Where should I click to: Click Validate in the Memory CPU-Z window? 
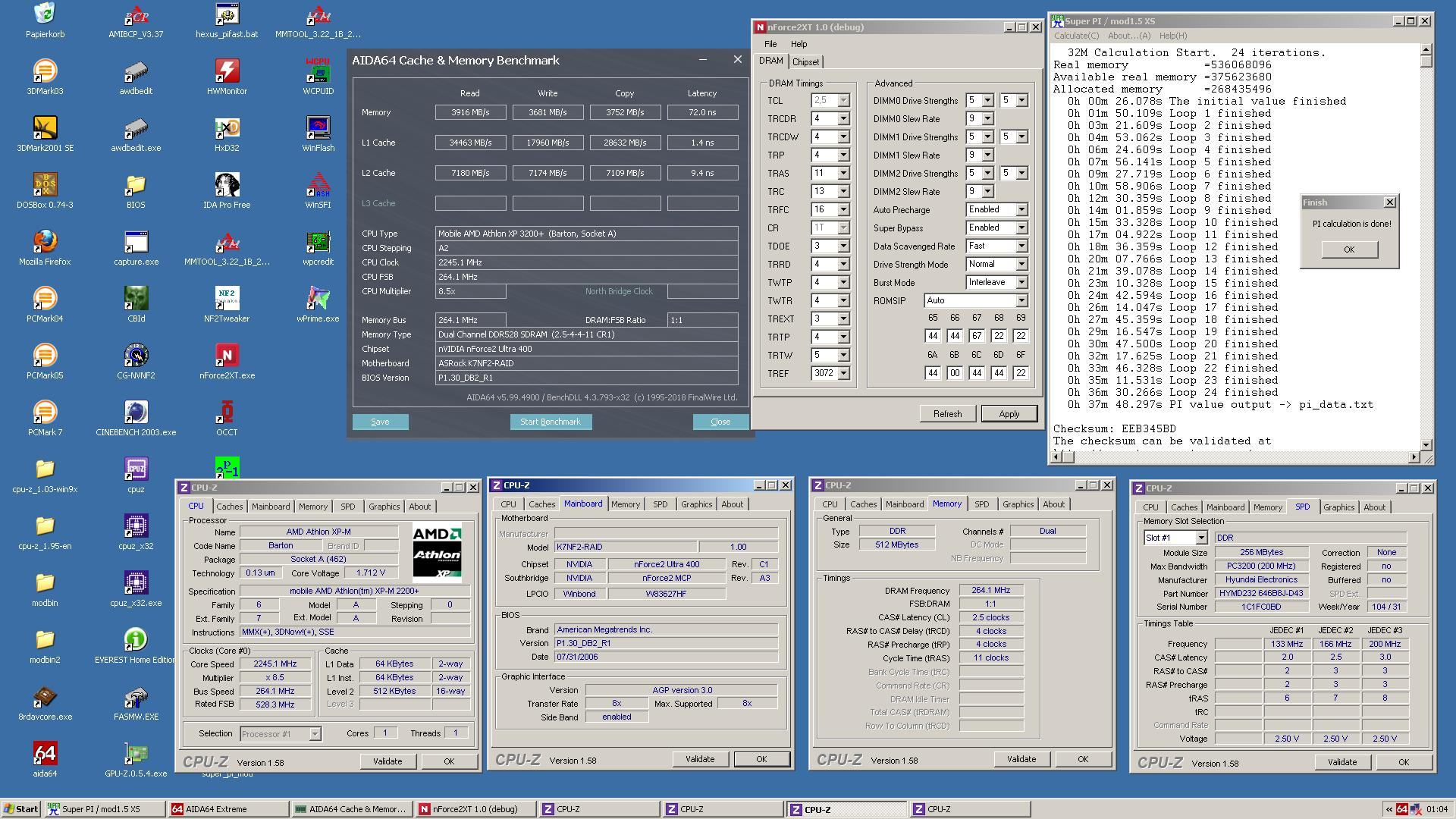(x=1021, y=759)
